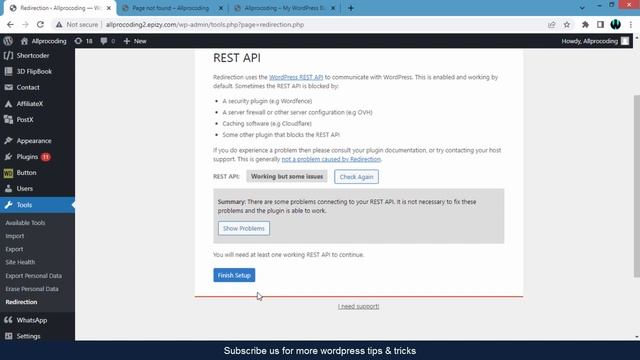640x360 pixels.
Task: Select the Tools menu in sidebar
Action: tap(37, 205)
